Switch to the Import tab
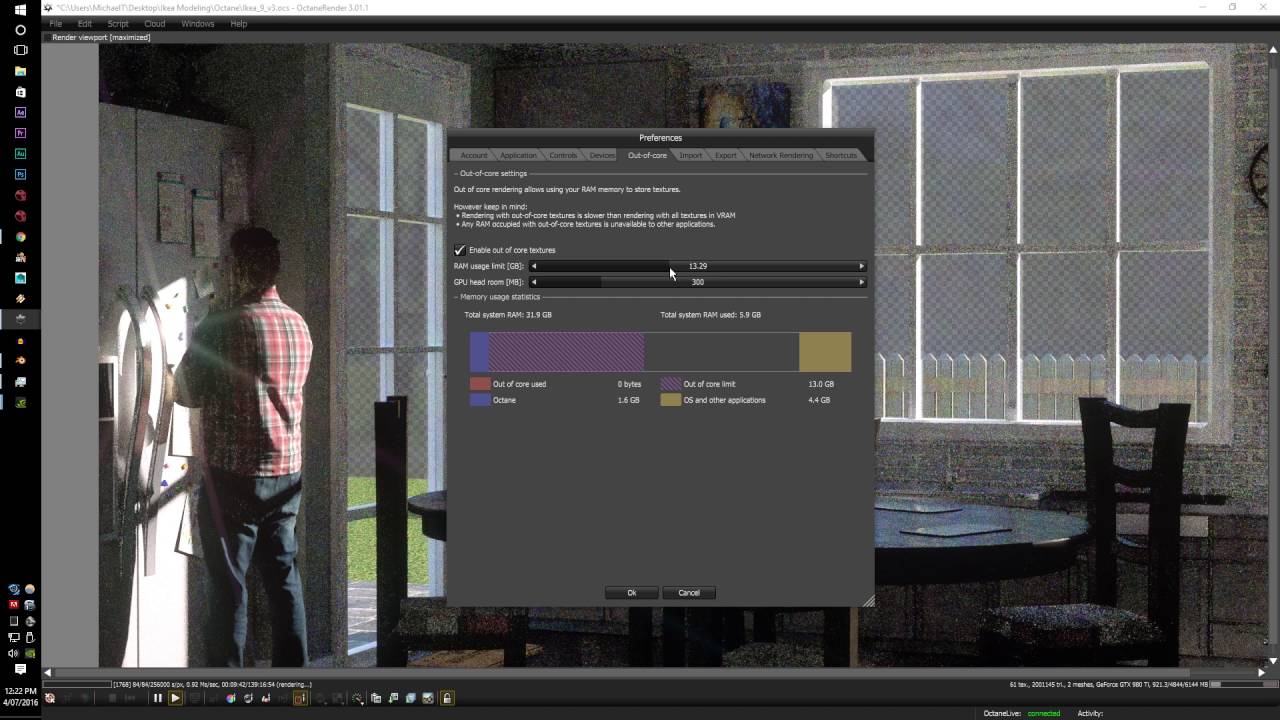The image size is (1280, 720). 691,155
